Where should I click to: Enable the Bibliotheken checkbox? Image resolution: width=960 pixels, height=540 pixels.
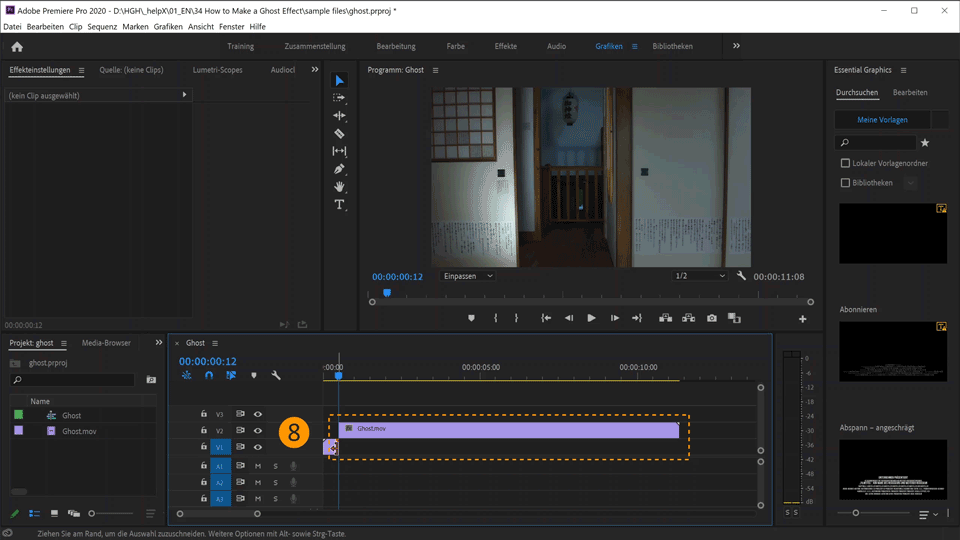pyautogui.click(x=845, y=183)
